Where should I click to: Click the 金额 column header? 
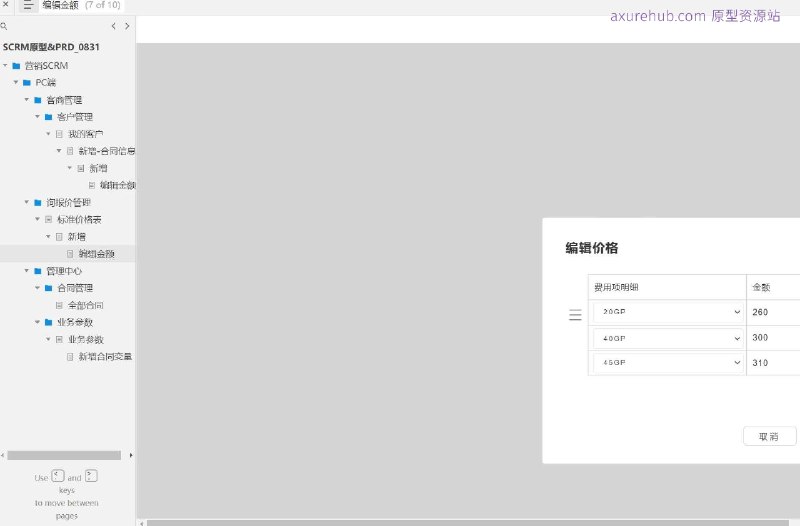point(761,287)
